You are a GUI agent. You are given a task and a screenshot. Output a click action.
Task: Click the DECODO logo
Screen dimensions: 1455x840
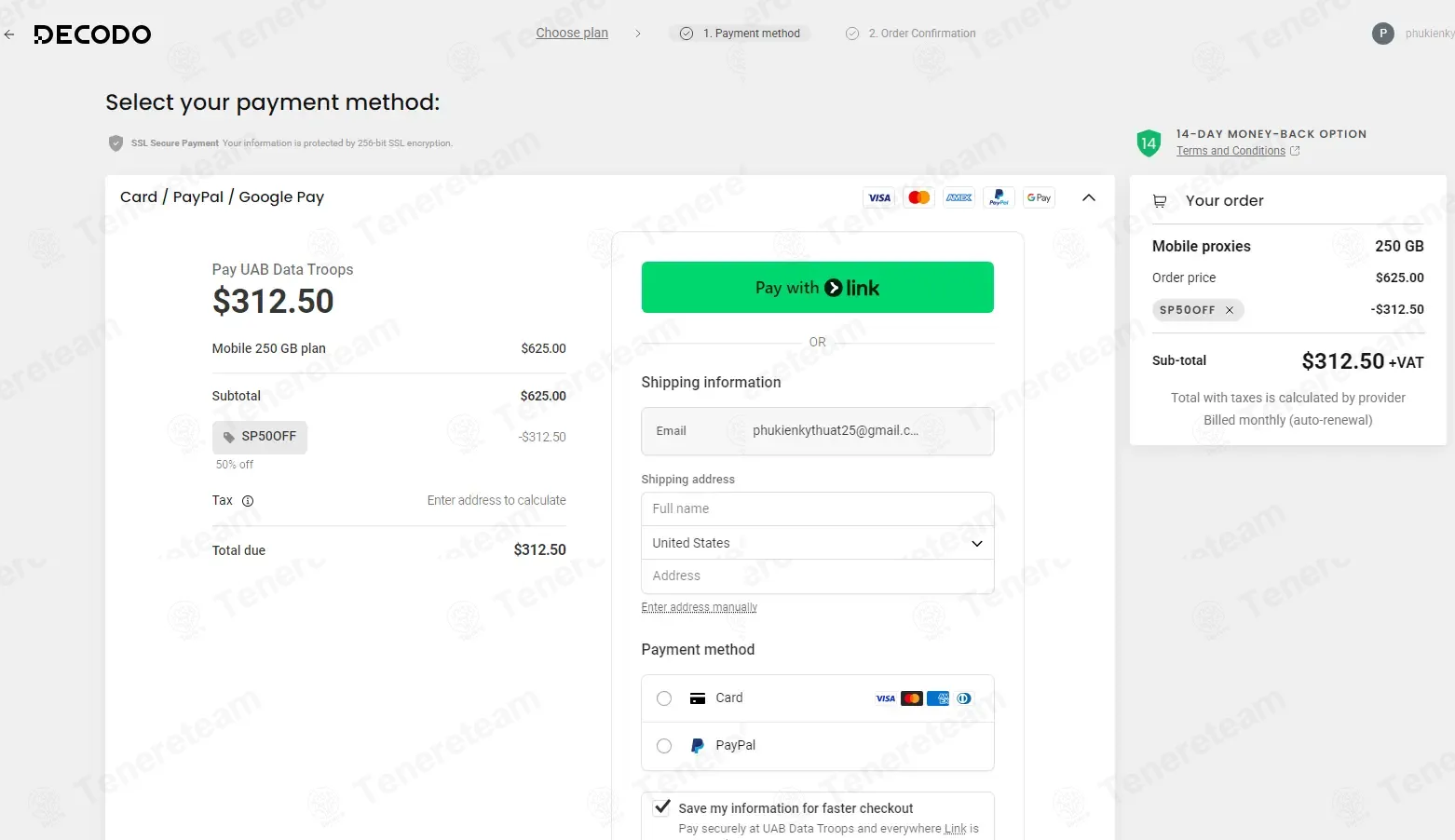pos(92,34)
